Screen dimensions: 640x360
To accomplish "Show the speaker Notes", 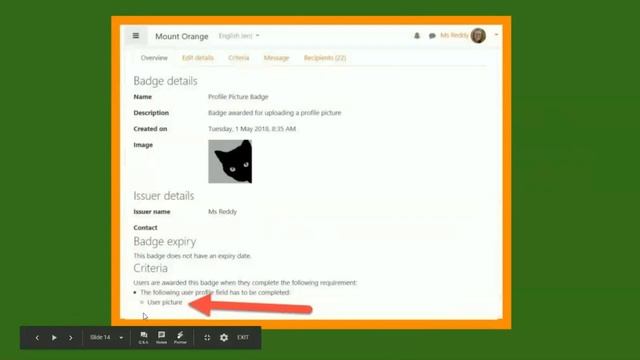I will pyautogui.click(x=161, y=338).
